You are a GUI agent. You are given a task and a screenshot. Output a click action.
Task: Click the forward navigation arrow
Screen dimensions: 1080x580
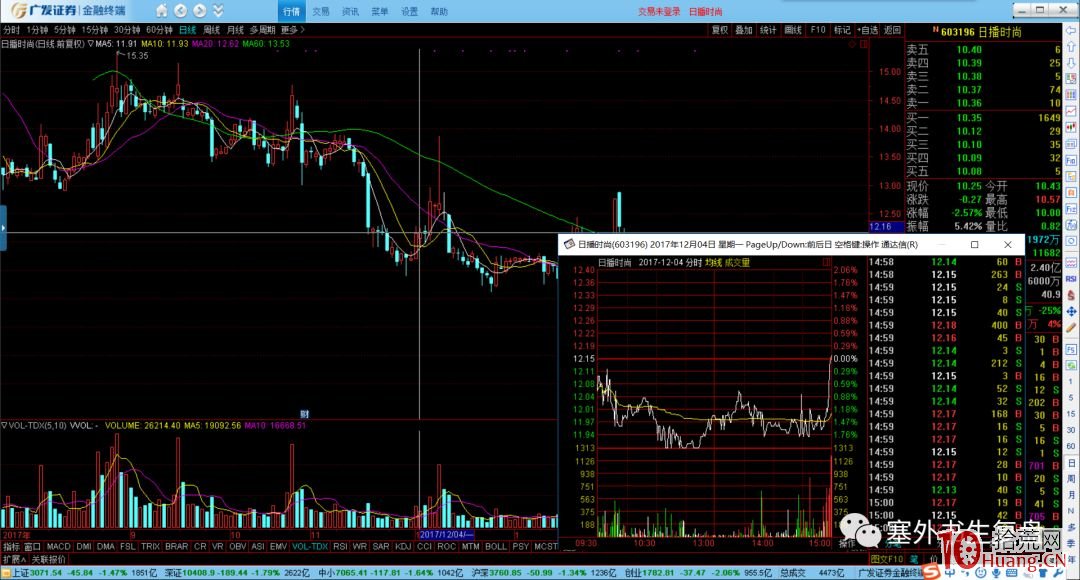click(200, 10)
